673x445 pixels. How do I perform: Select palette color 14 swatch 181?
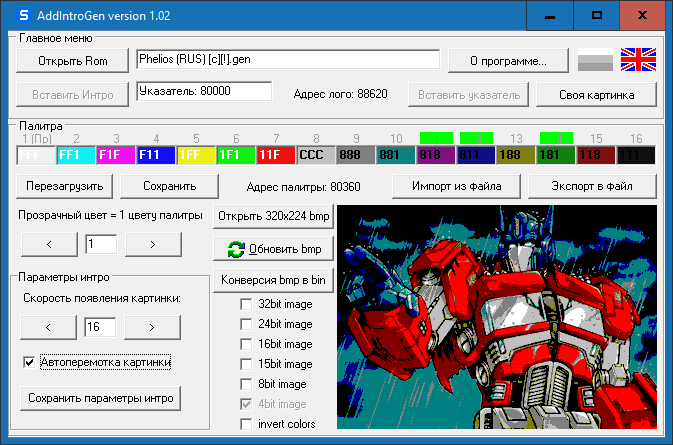click(556, 155)
